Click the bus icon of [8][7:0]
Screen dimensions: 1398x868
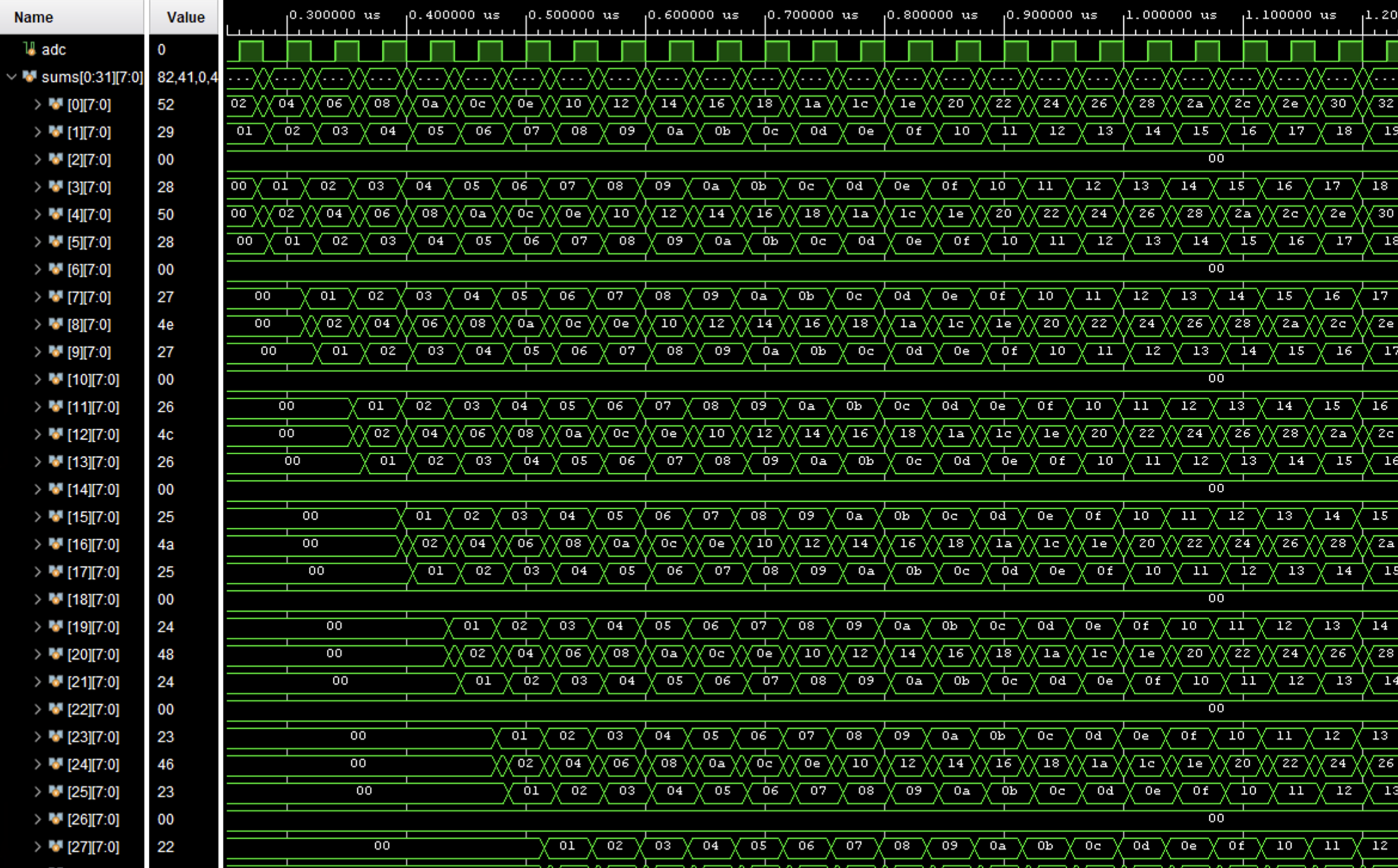pyautogui.click(x=56, y=324)
